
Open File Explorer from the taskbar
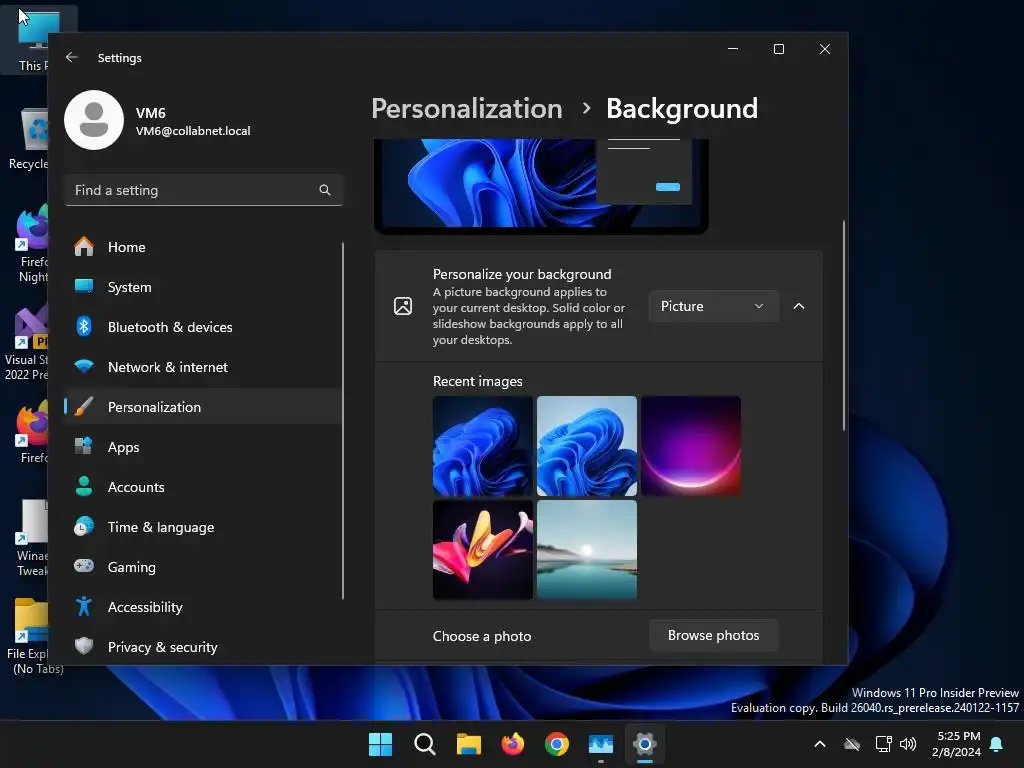(468, 744)
